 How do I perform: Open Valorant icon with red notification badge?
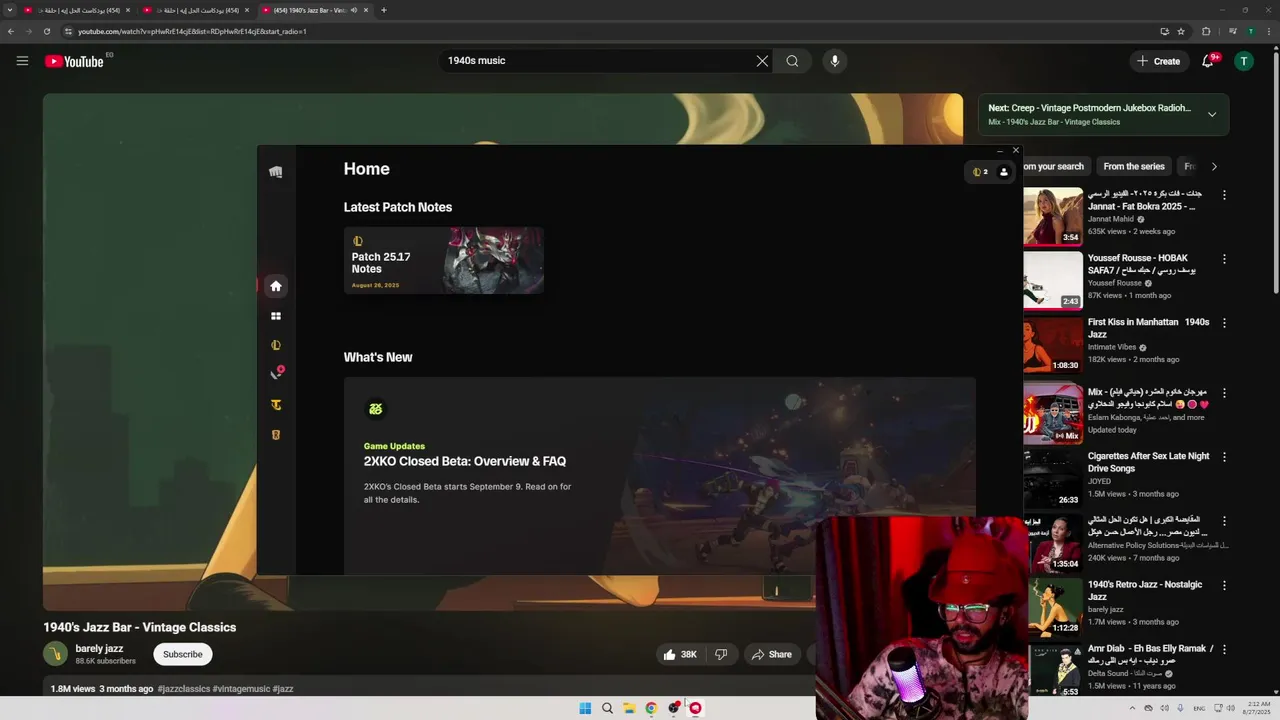point(276,374)
